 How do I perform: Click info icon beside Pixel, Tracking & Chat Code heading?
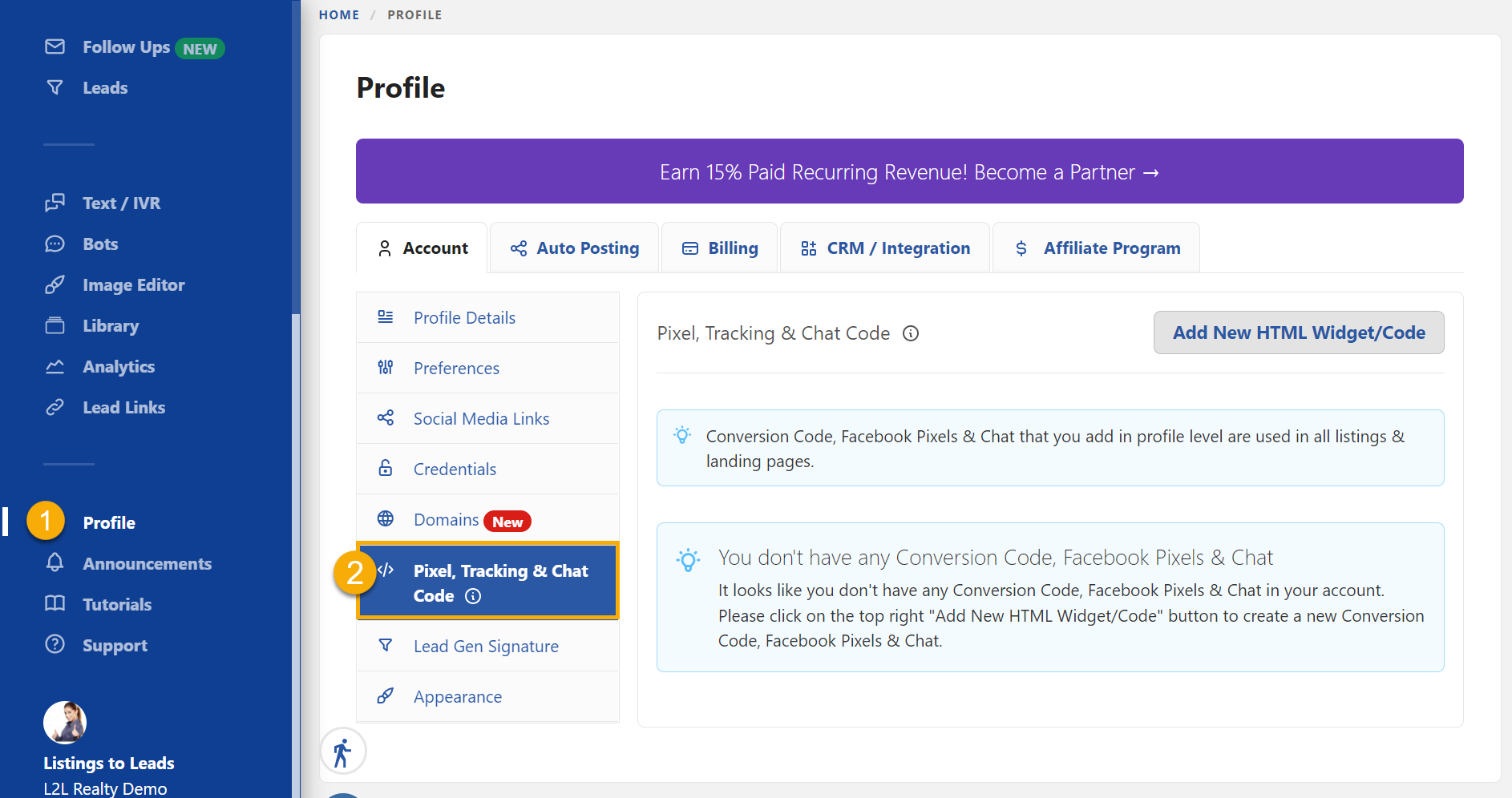[x=911, y=333]
